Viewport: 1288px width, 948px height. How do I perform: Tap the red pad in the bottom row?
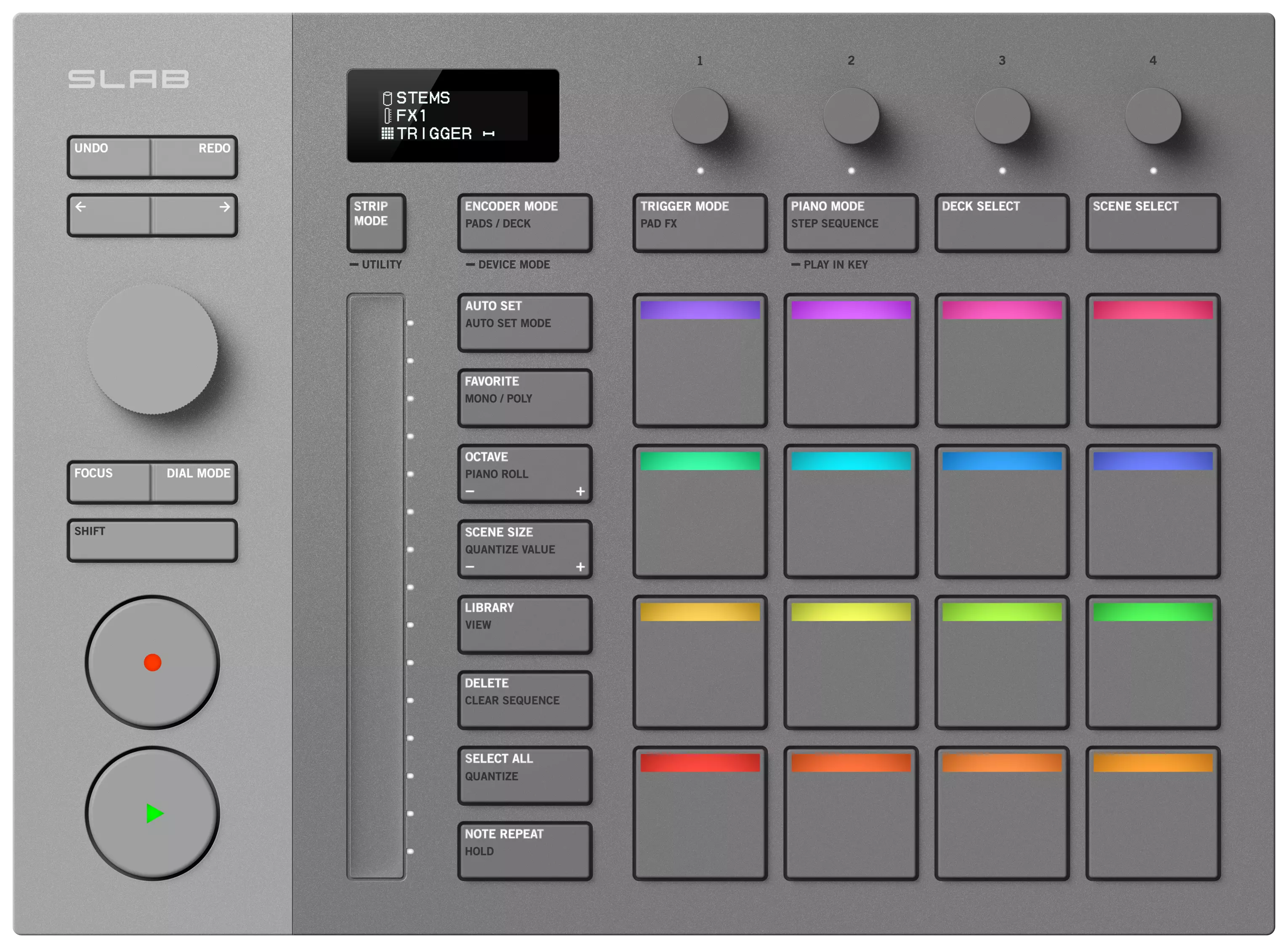(700, 813)
